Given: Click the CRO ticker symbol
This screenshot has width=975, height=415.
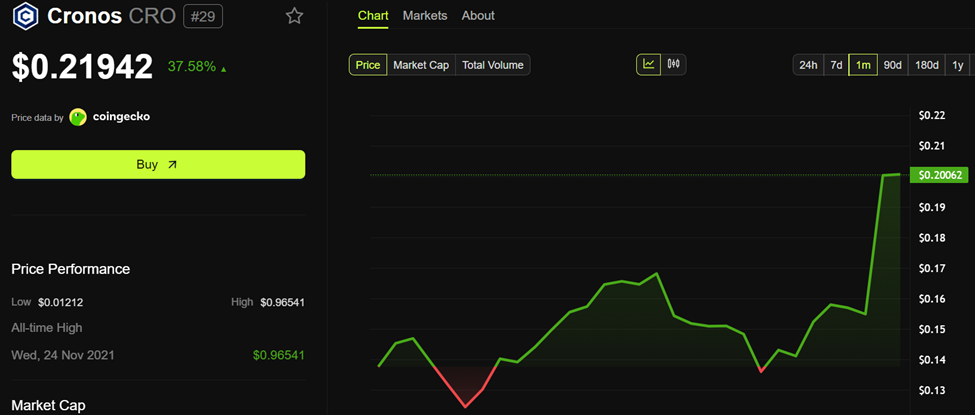Looking at the screenshot, I should tap(152, 16).
